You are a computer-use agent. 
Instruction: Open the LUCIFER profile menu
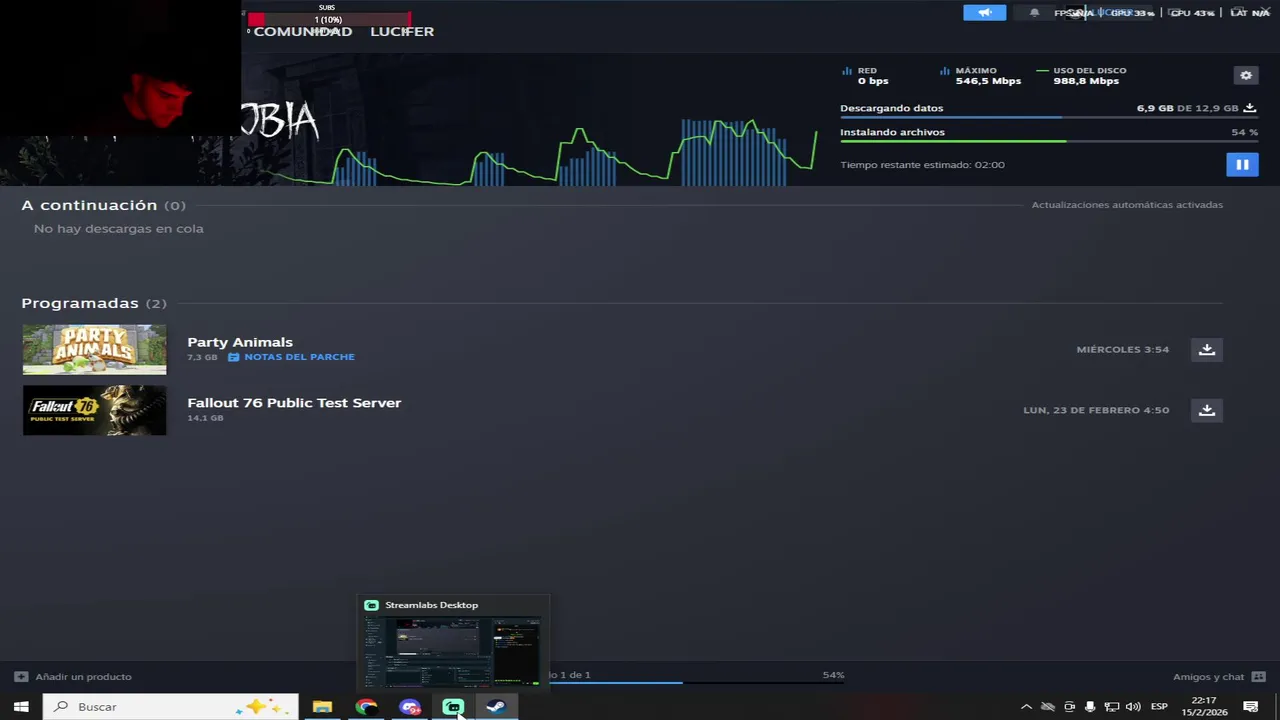coord(402,31)
